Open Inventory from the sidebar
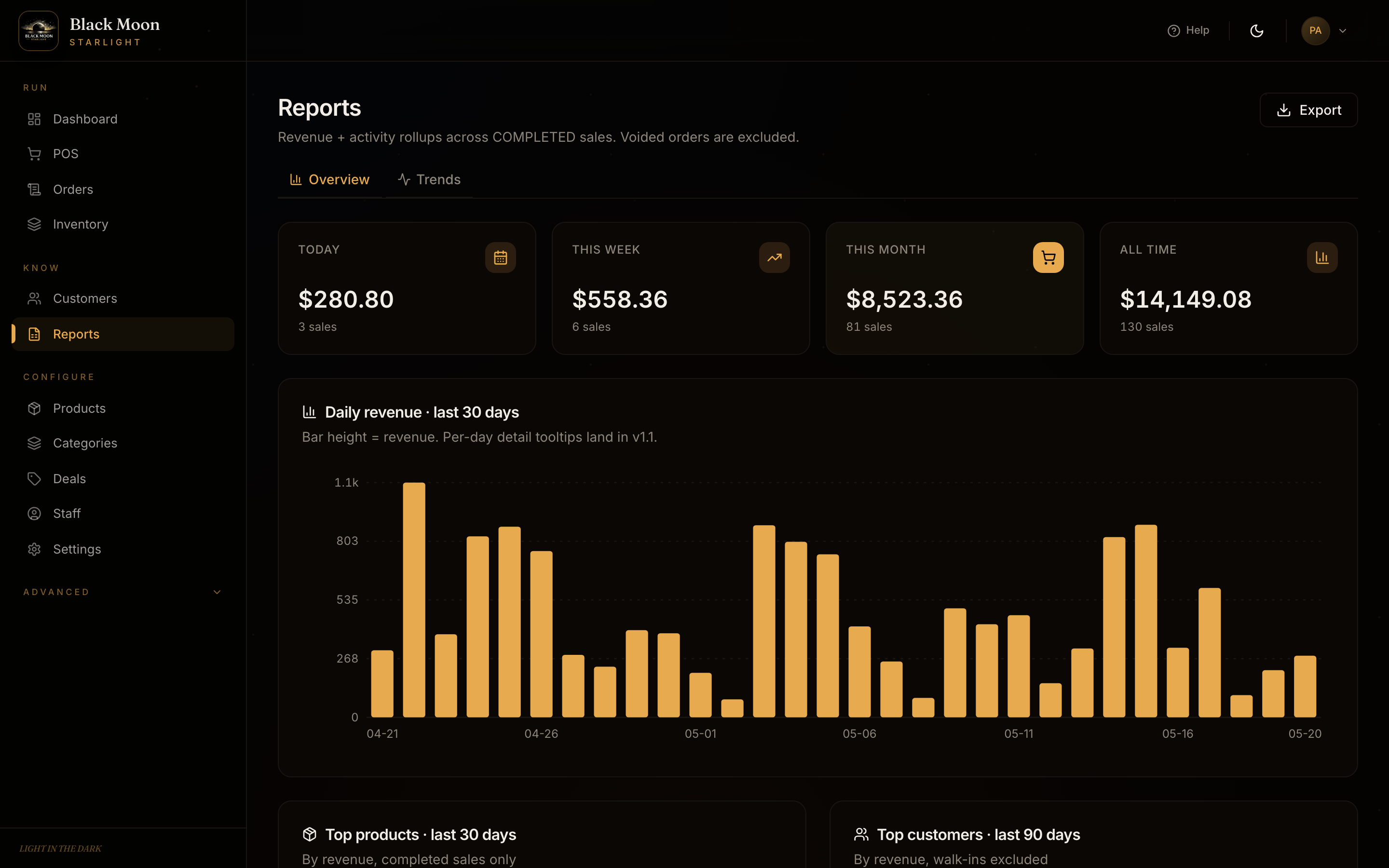Viewport: 1389px width, 868px height. click(x=123, y=224)
